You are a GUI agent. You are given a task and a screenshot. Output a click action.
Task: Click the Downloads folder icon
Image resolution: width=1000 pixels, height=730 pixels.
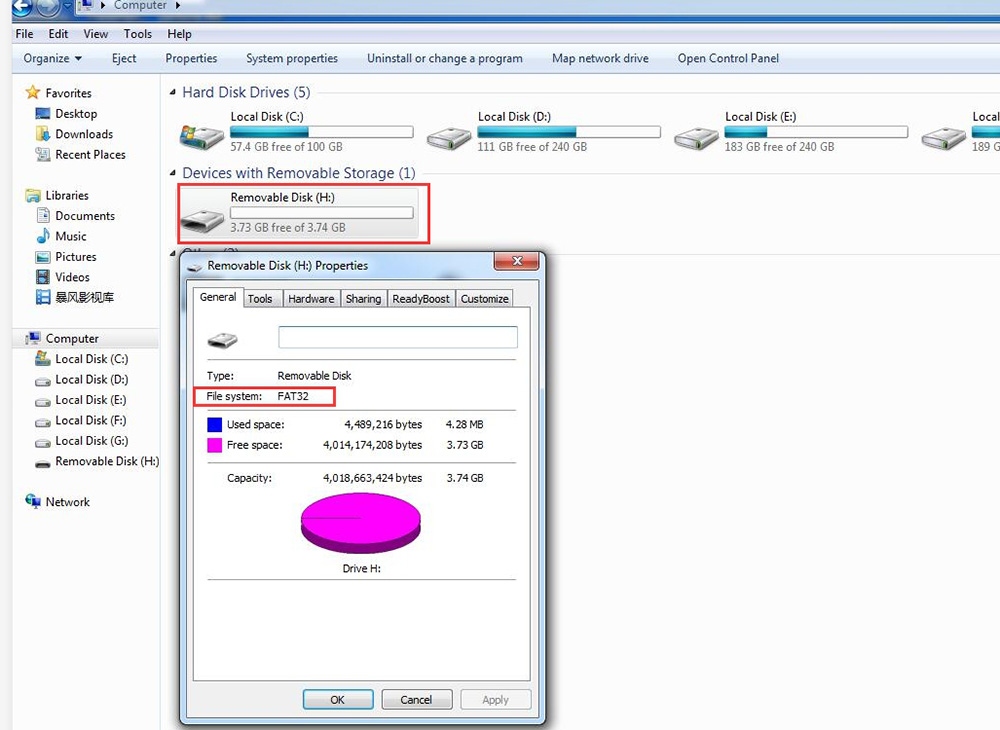tap(43, 134)
